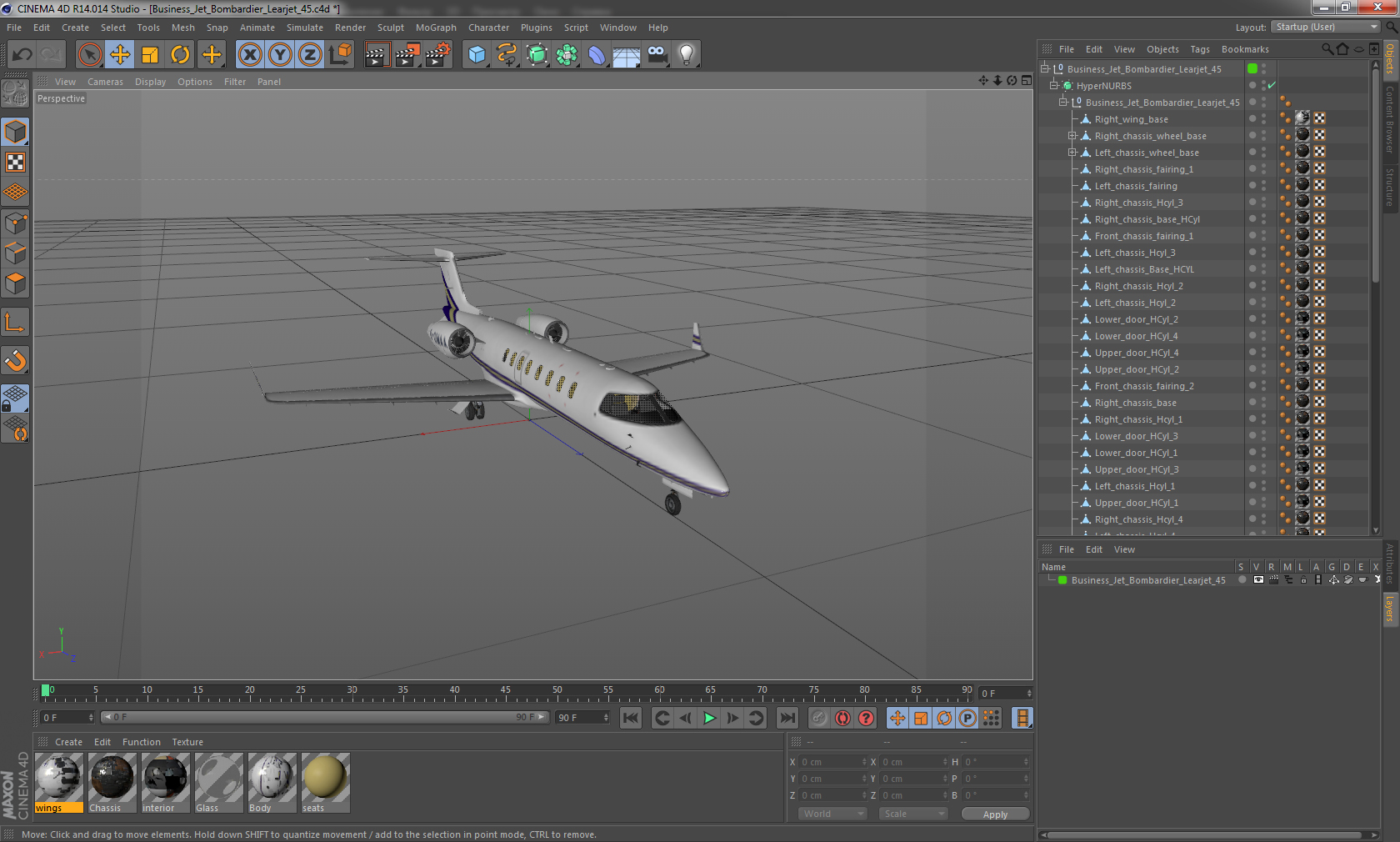
Task: Toggle Right_wing_base visibility dots
Action: coord(1263,118)
